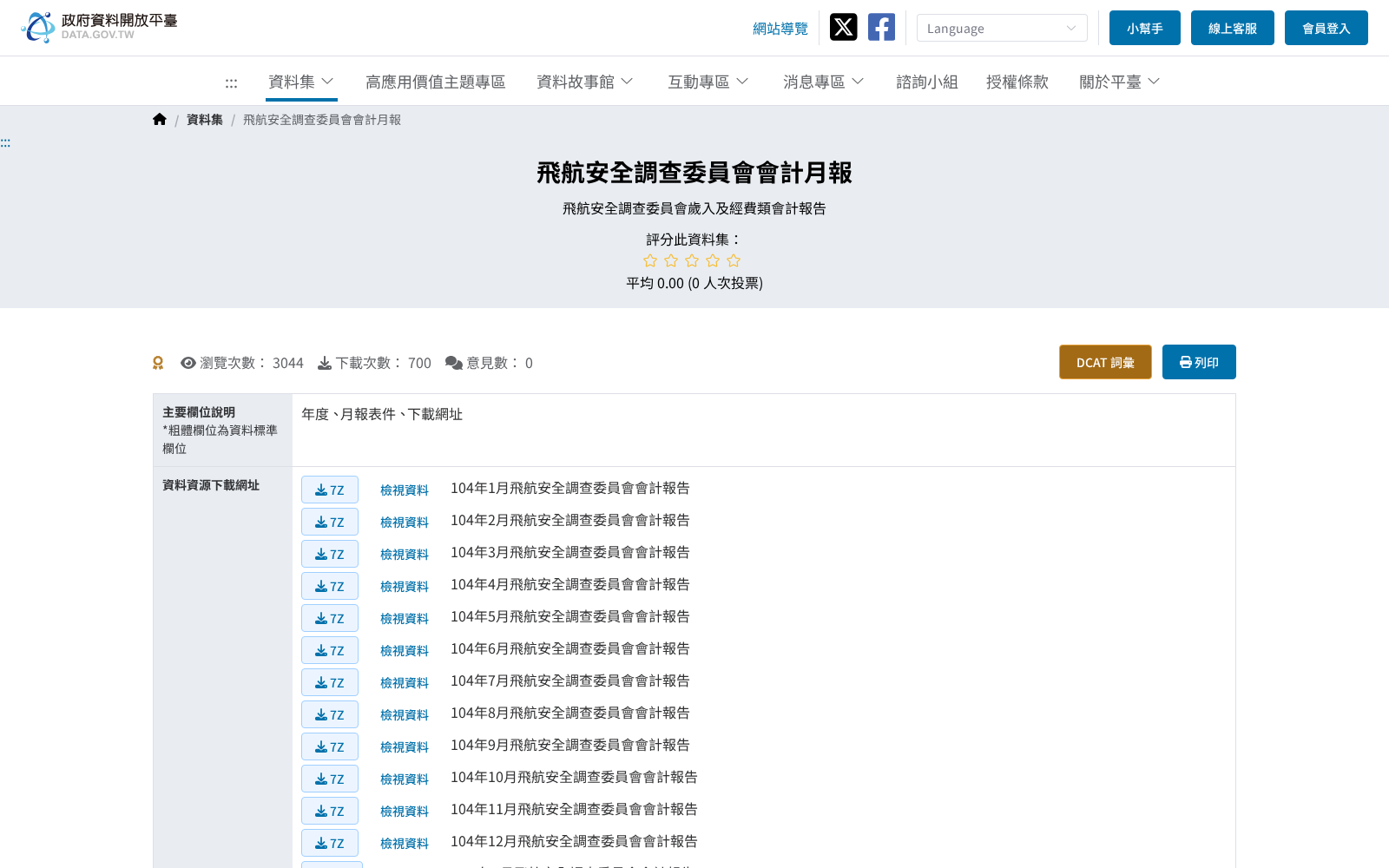
Task: Click the 會員登入 button
Action: pyautogui.click(x=1326, y=28)
